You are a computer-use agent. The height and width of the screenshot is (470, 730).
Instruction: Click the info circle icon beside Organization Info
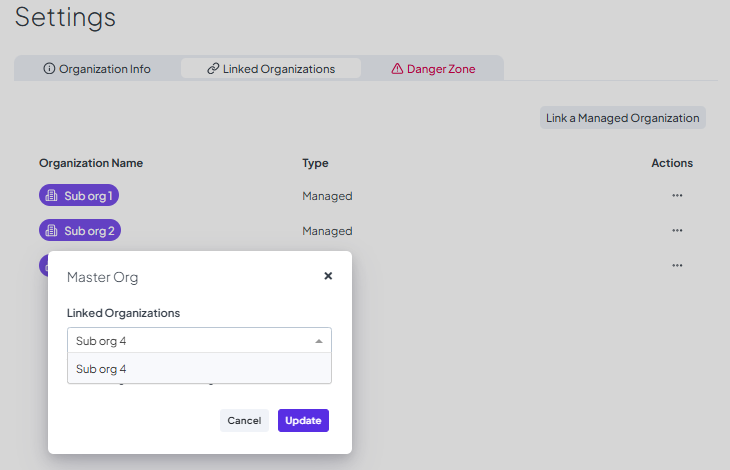49,69
